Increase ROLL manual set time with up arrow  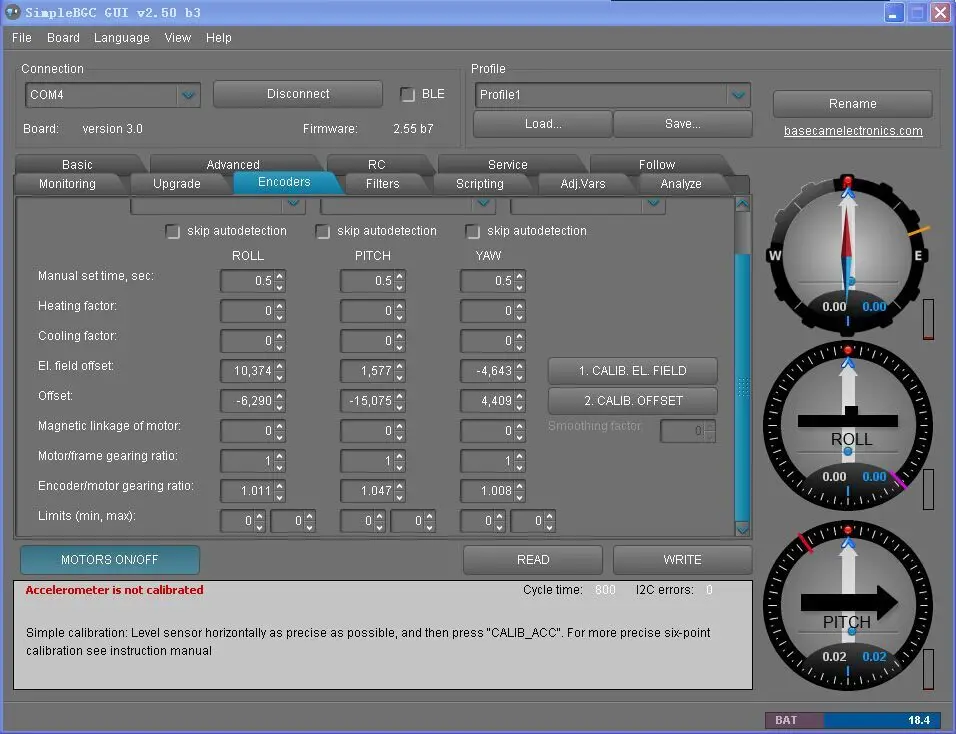point(280,276)
